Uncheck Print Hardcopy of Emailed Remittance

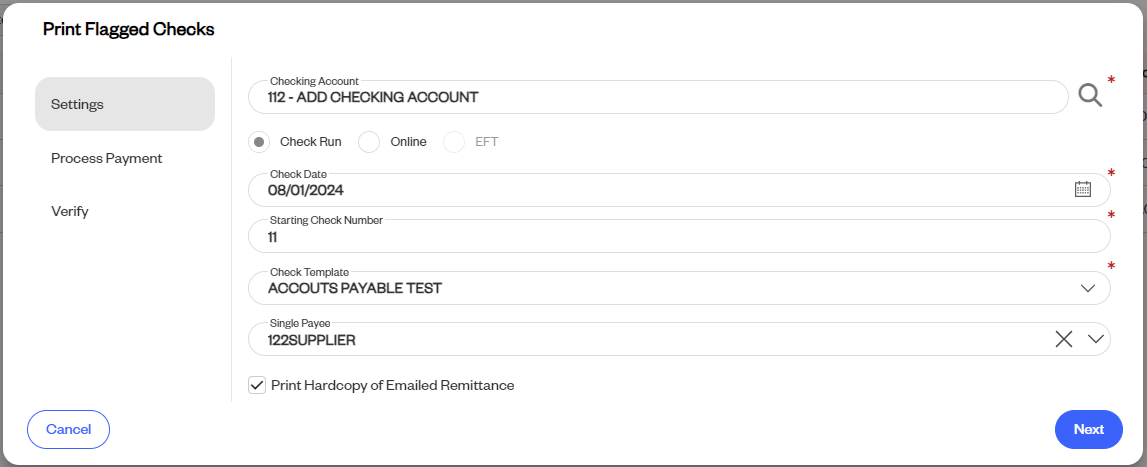[x=257, y=385]
